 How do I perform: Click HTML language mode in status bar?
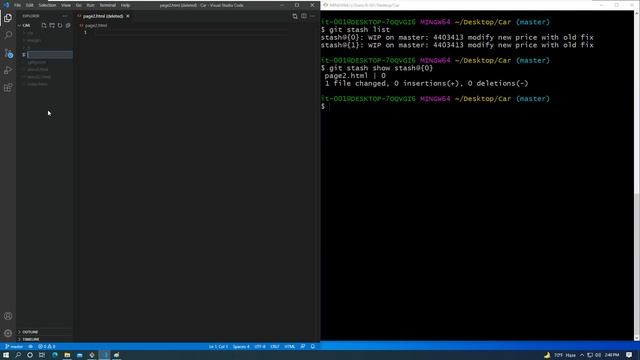click(x=290, y=347)
